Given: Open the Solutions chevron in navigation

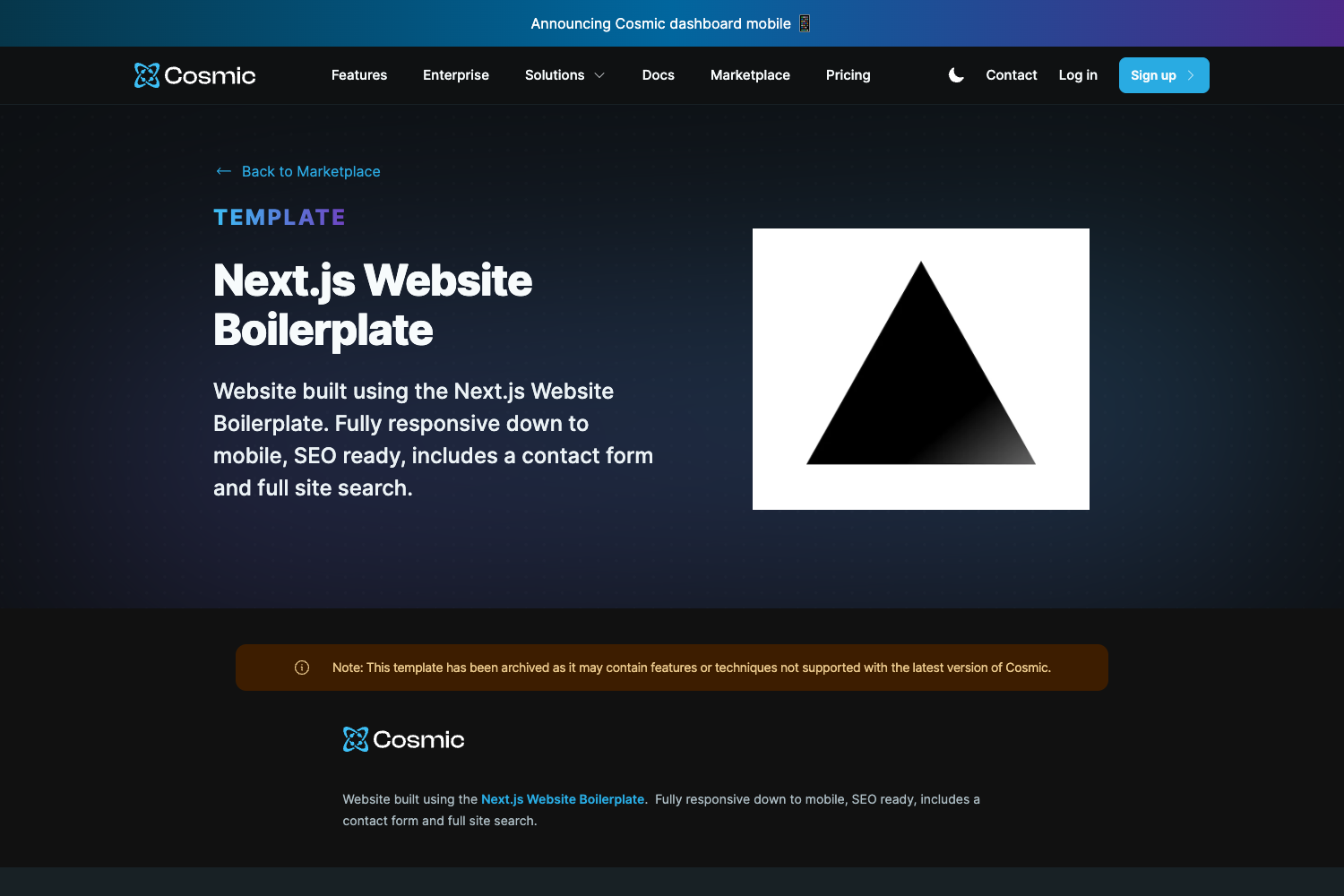Looking at the screenshot, I should pyautogui.click(x=598, y=75).
